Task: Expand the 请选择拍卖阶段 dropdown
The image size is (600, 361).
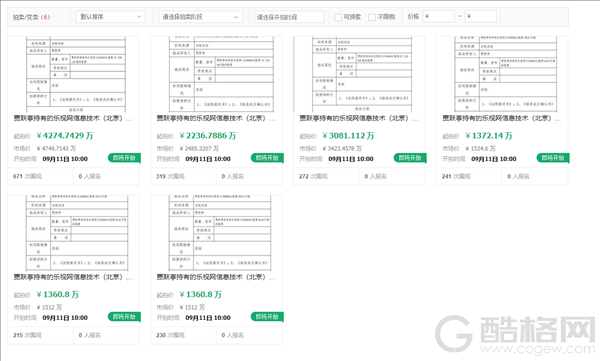Action: [x=201, y=17]
